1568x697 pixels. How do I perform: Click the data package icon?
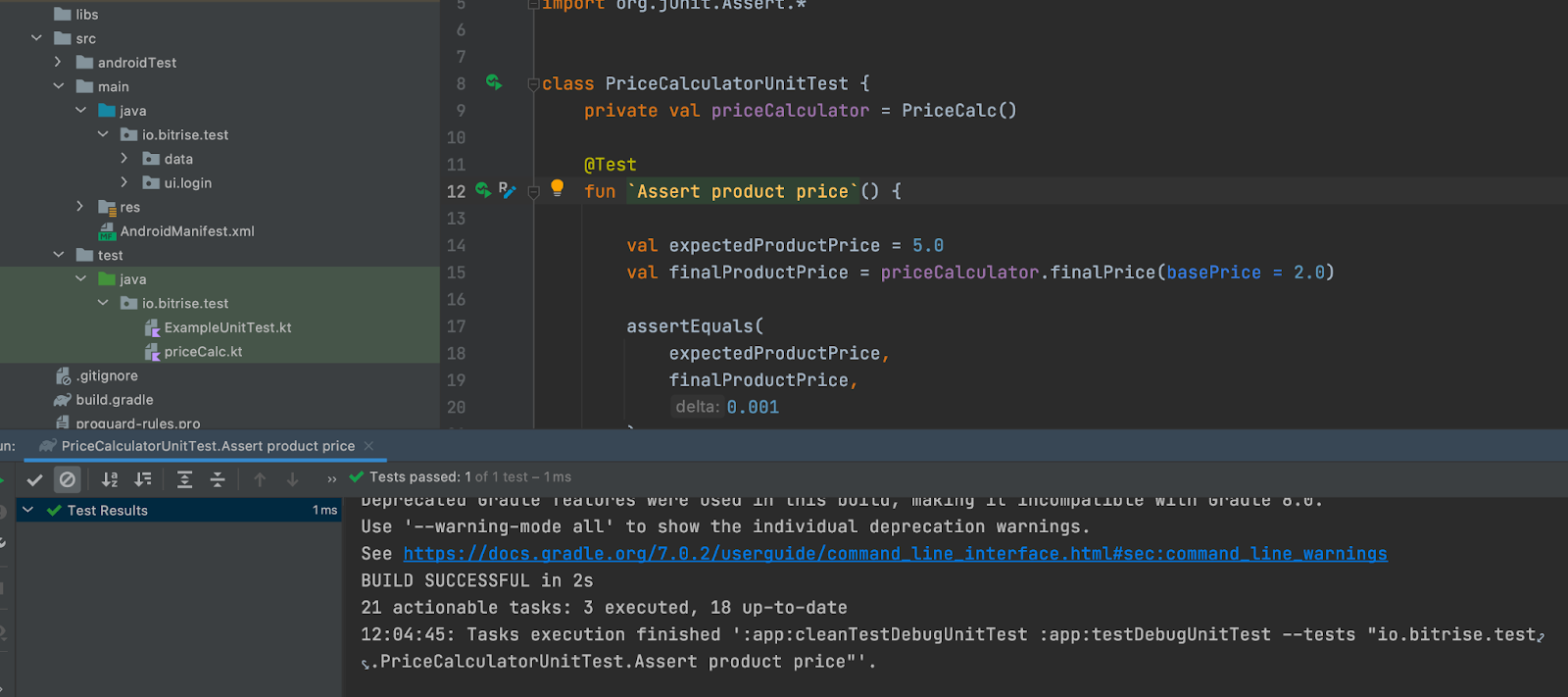[151, 159]
